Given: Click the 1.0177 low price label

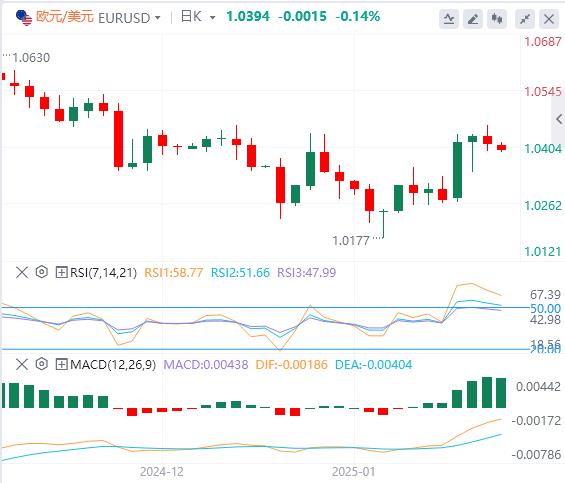Looking at the screenshot, I should [351, 240].
